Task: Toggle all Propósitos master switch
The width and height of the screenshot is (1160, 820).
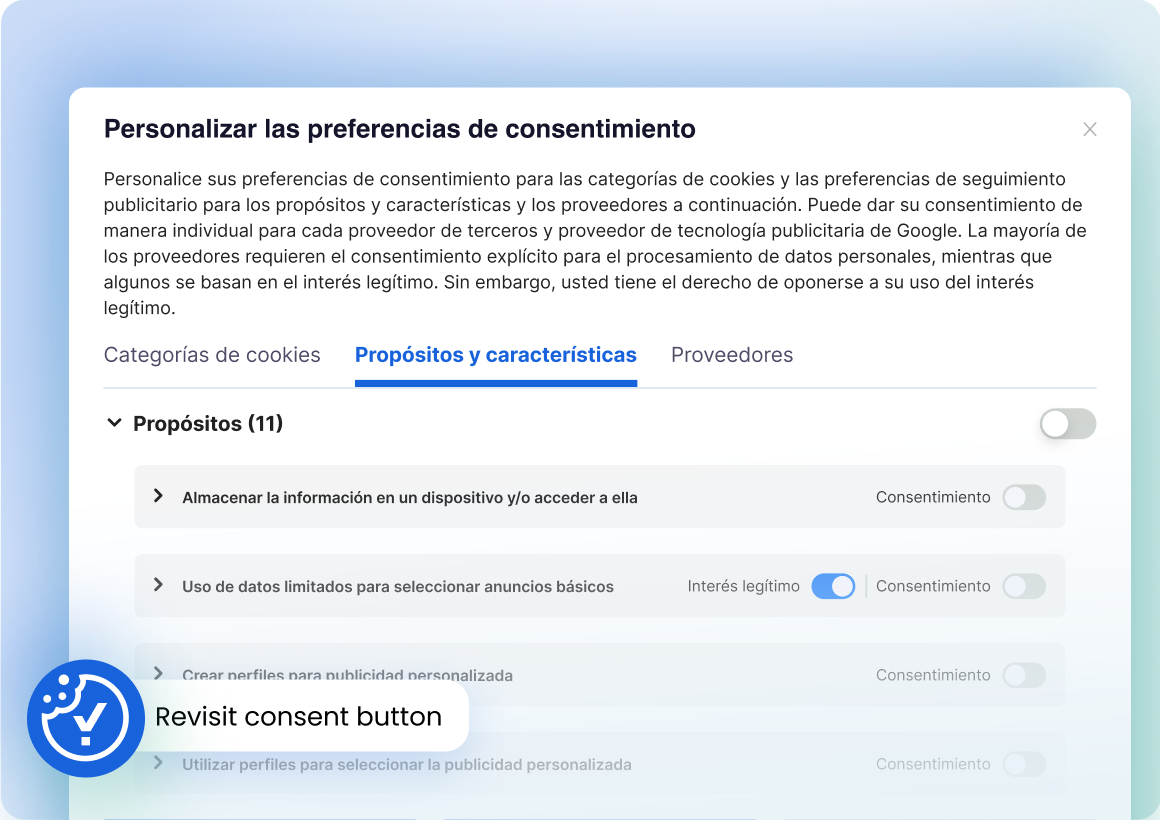Action: (x=1067, y=424)
